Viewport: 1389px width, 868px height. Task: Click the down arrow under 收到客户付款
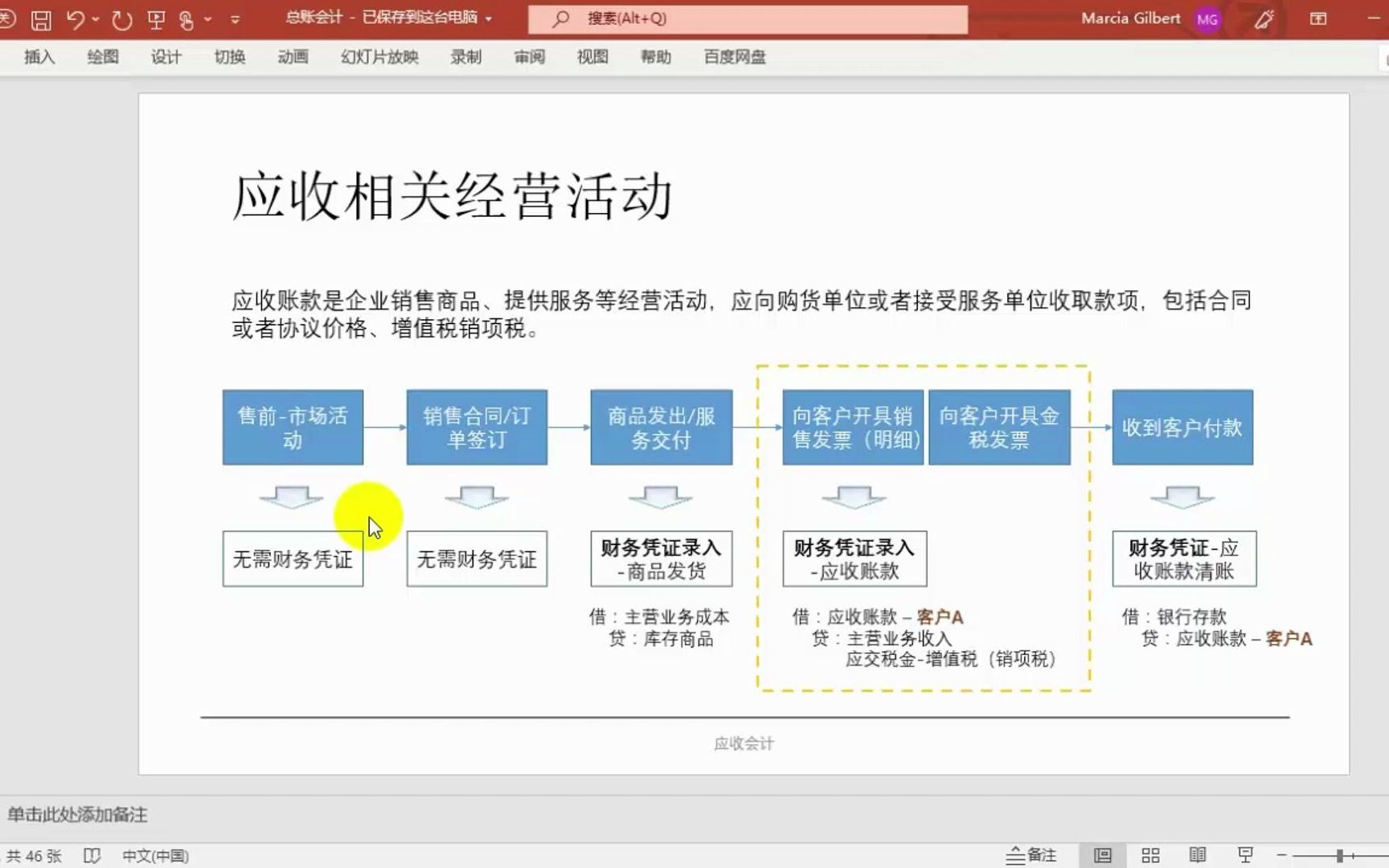1182,497
